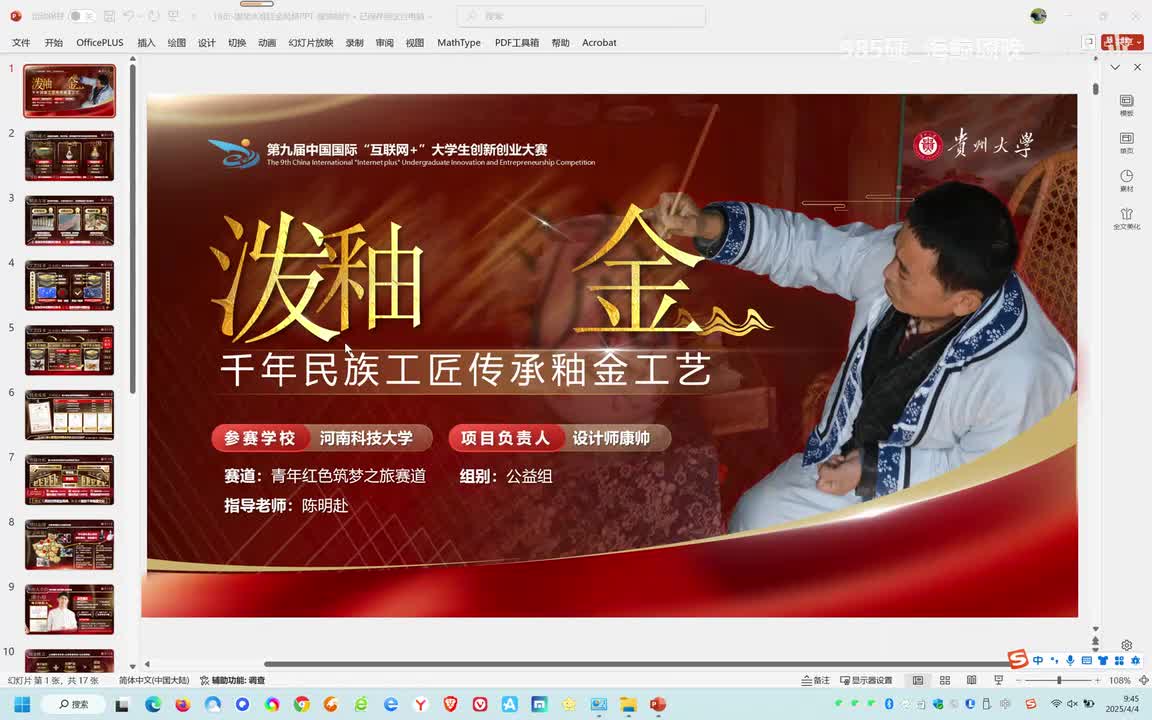
Task: Open the 视图 ribbon tab
Action: tap(414, 43)
